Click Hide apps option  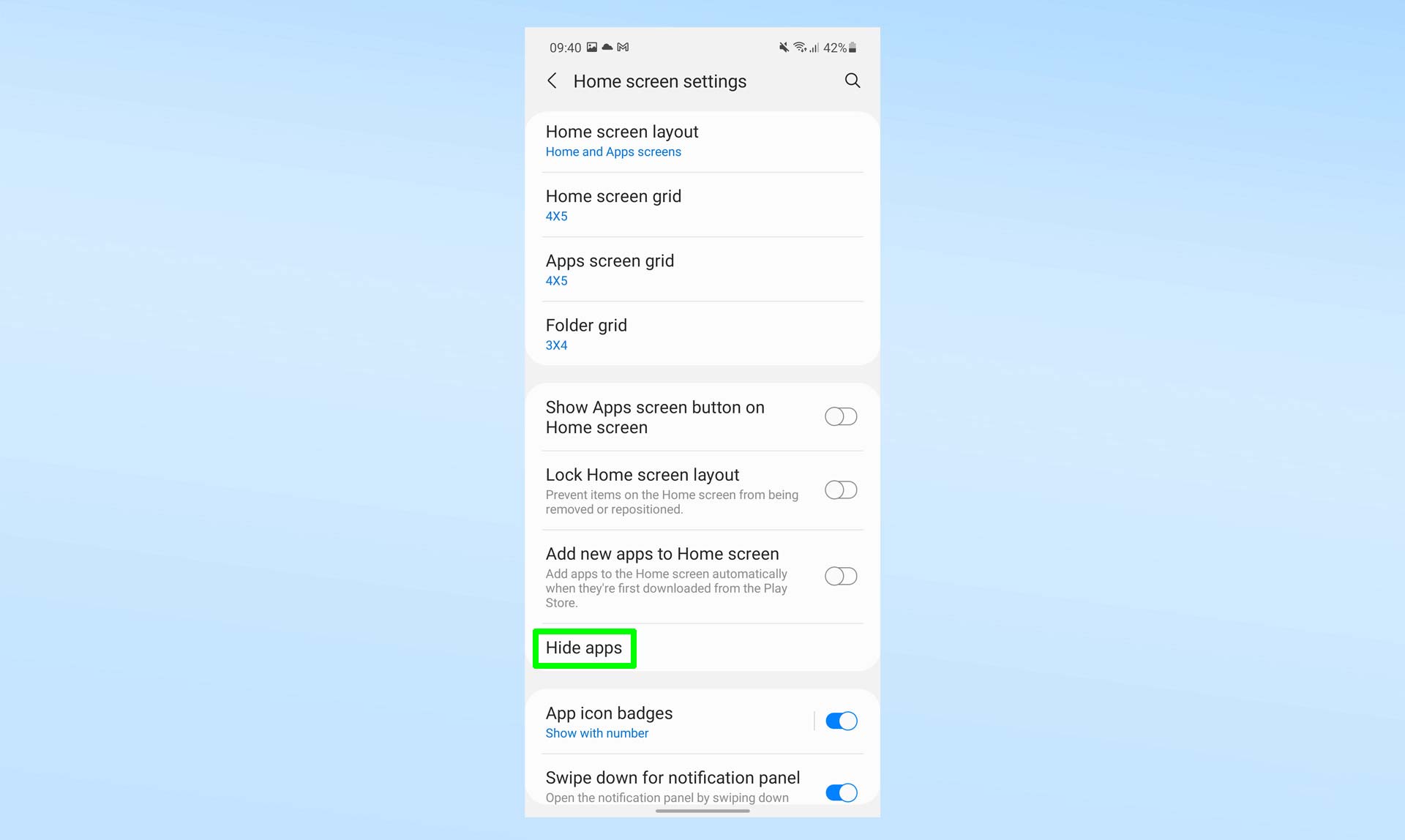click(584, 647)
